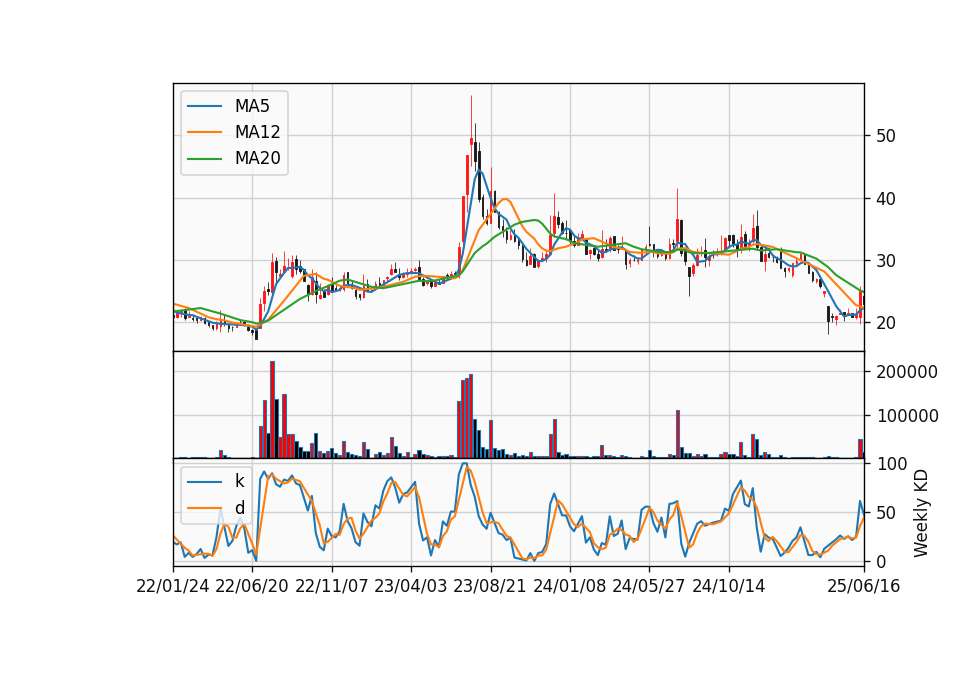Click the 22/11/07 date label
This screenshot has height=690, width=960.
pos(332,587)
